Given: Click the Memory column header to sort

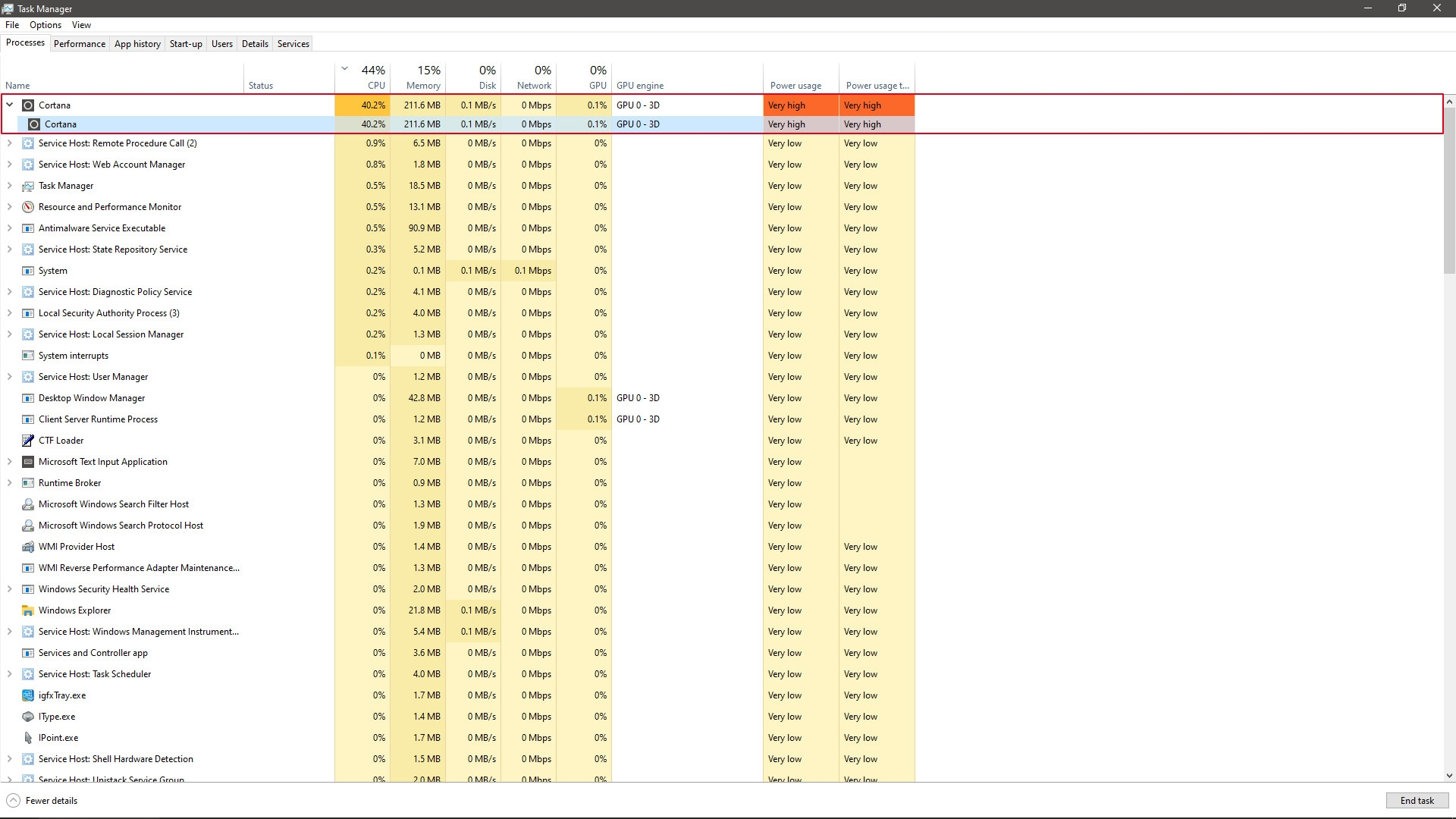Looking at the screenshot, I should pyautogui.click(x=420, y=77).
